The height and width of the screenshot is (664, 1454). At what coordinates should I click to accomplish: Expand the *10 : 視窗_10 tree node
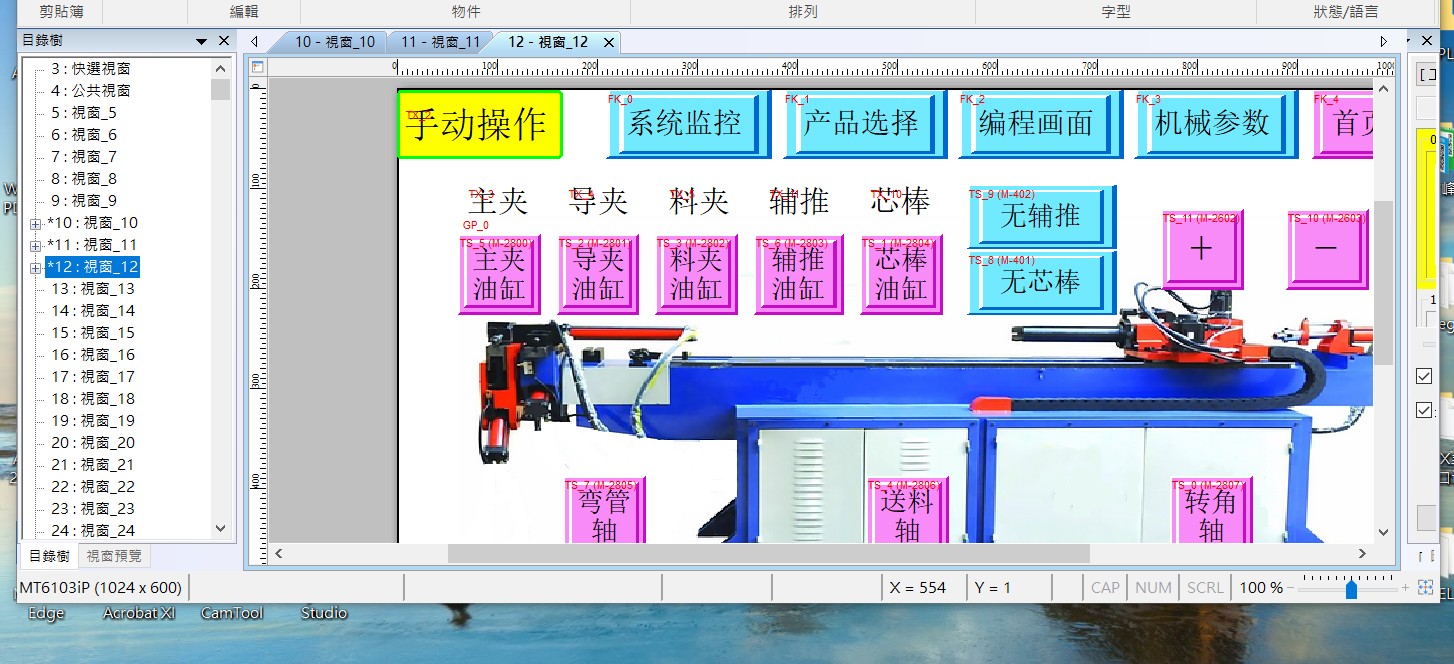click(x=36, y=223)
